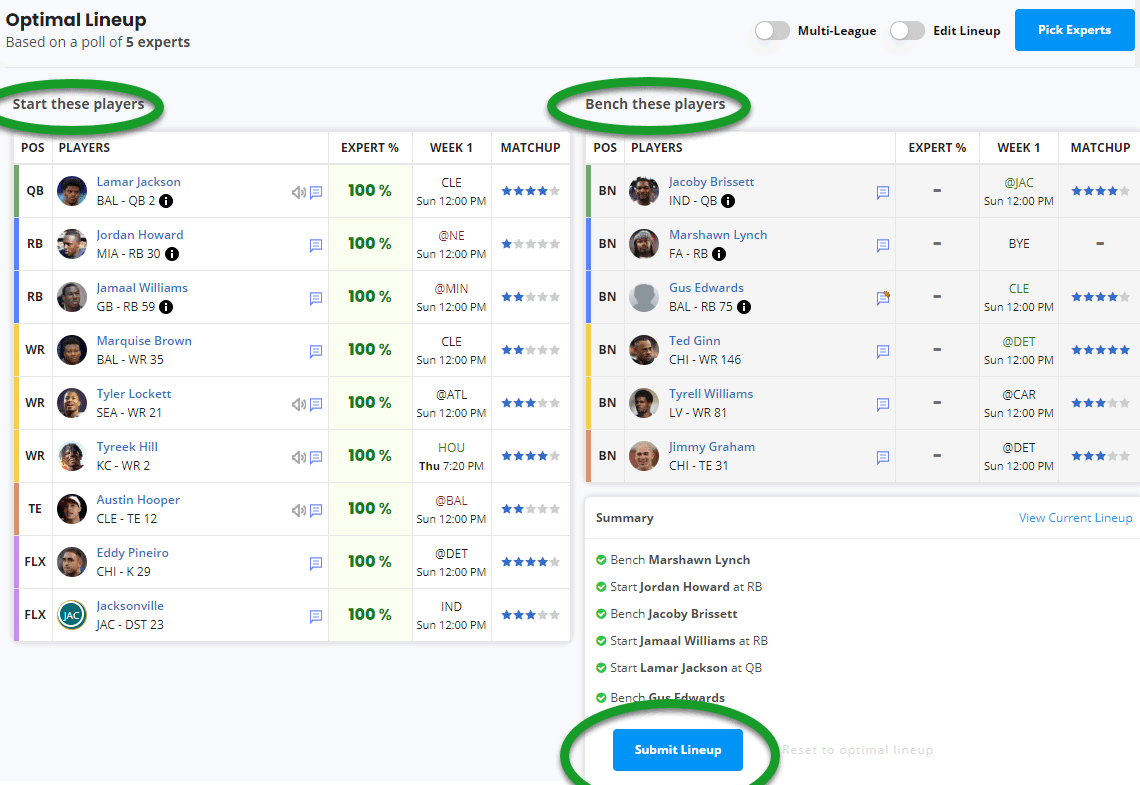
Task: Click '5 experts' text under Optimal Lineup
Action: [x=158, y=42]
